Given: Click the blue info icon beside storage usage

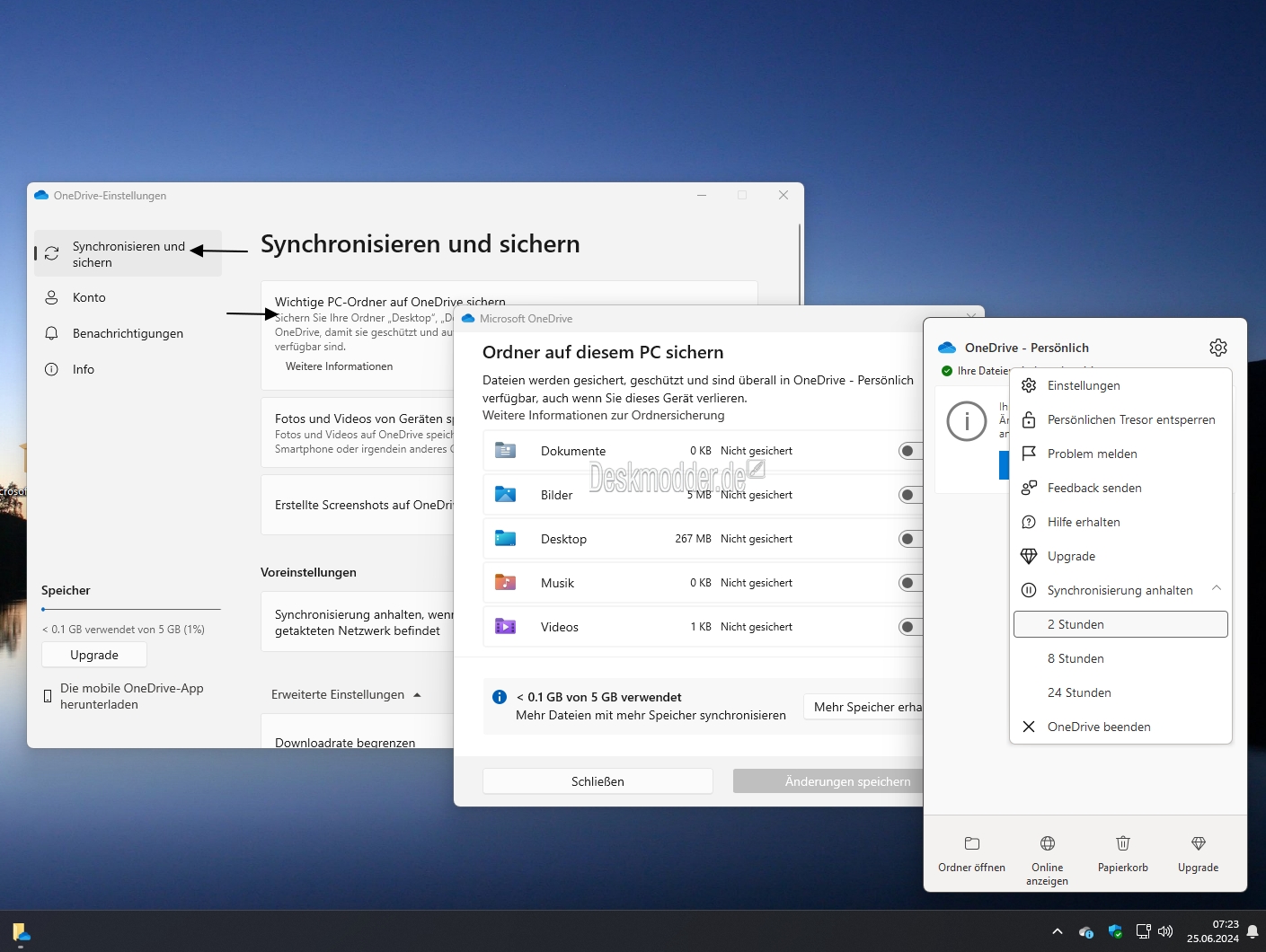Looking at the screenshot, I should (500, 697).
